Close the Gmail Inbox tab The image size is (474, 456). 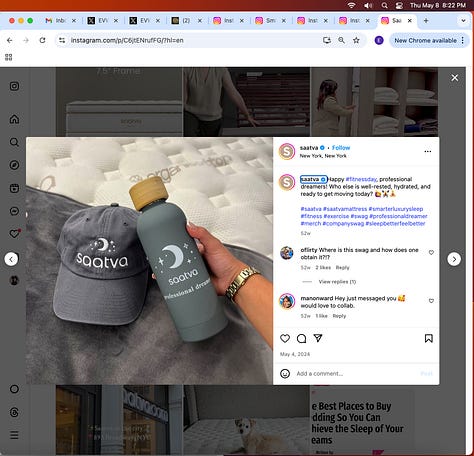pyautogui.click(x=74, y=21)
